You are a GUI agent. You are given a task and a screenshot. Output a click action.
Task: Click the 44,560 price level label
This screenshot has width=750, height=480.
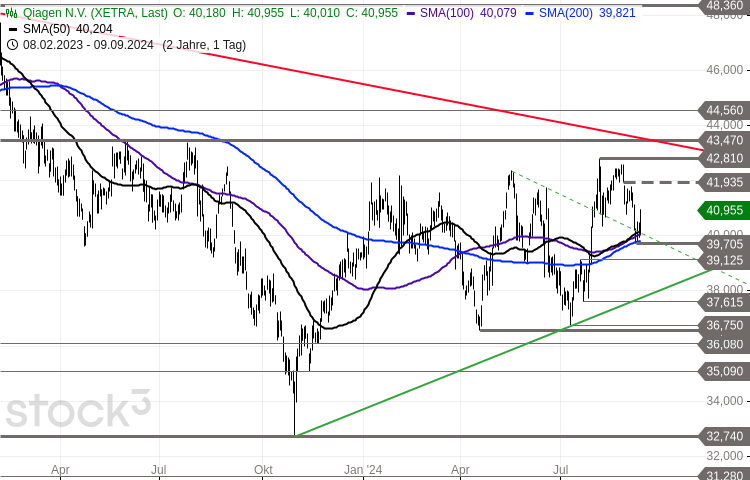pyautogui.click(x=724, y=111)
